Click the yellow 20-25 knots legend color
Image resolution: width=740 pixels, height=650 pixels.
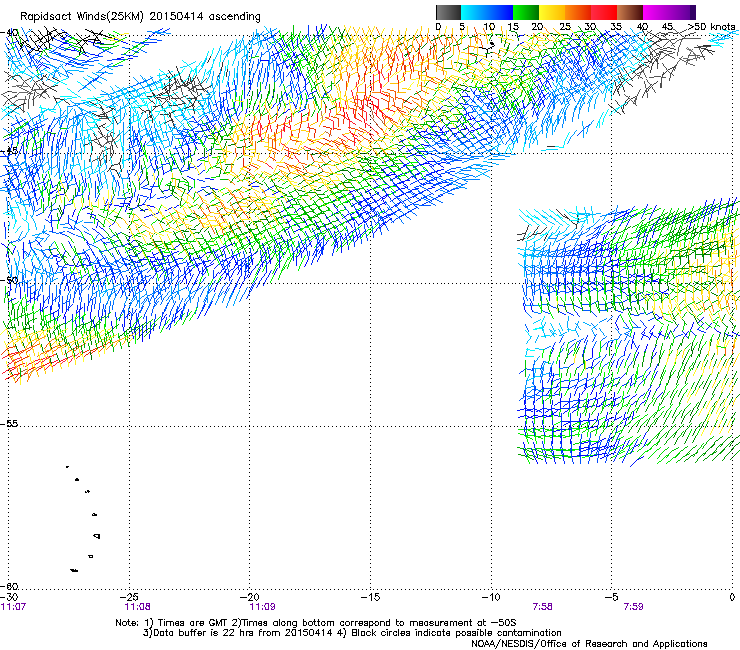(x=552, y=12)
